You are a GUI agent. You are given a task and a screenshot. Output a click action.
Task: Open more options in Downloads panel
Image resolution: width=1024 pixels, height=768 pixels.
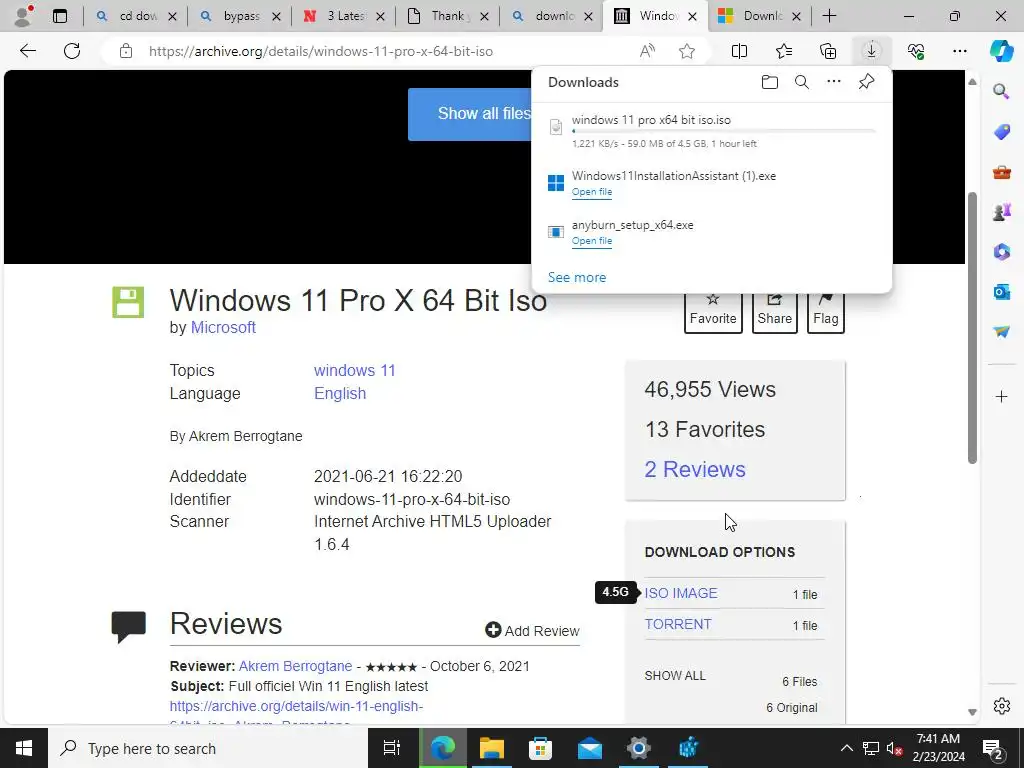[834, 82]
